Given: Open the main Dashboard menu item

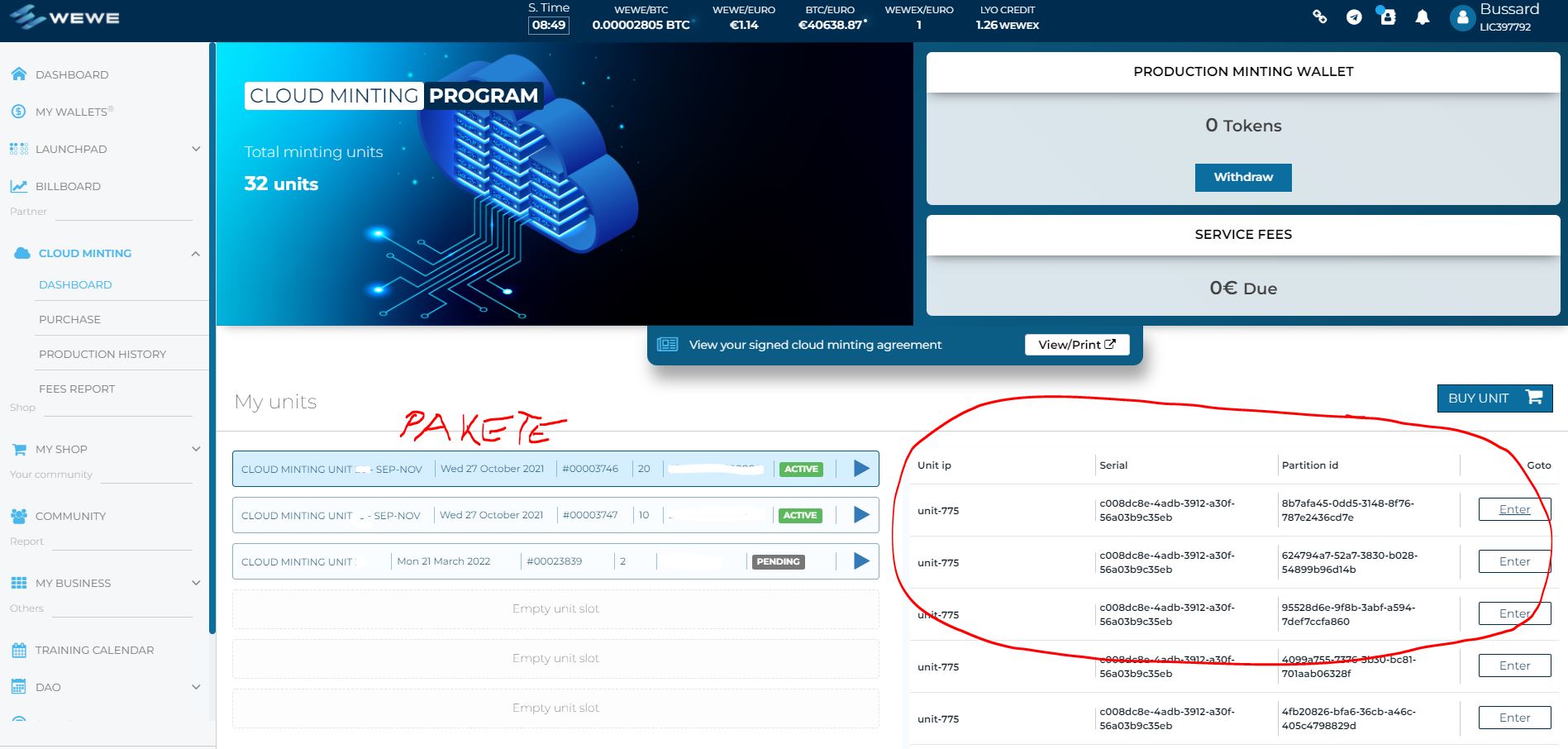Looking at the screenshot, I should click(72, 74).
